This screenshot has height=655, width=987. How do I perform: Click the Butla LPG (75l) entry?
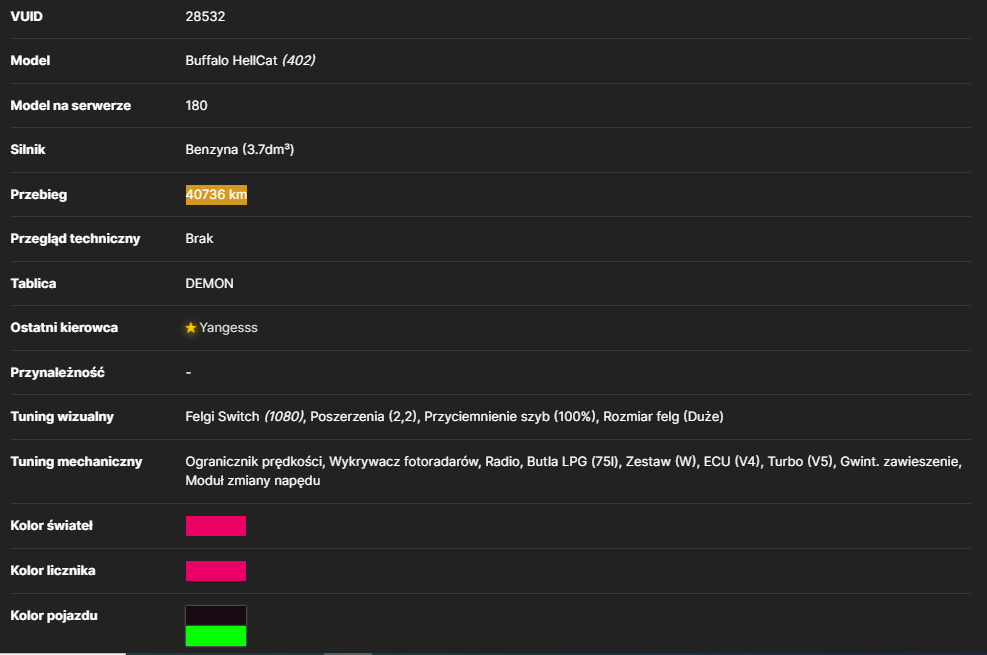coord(573,462)
